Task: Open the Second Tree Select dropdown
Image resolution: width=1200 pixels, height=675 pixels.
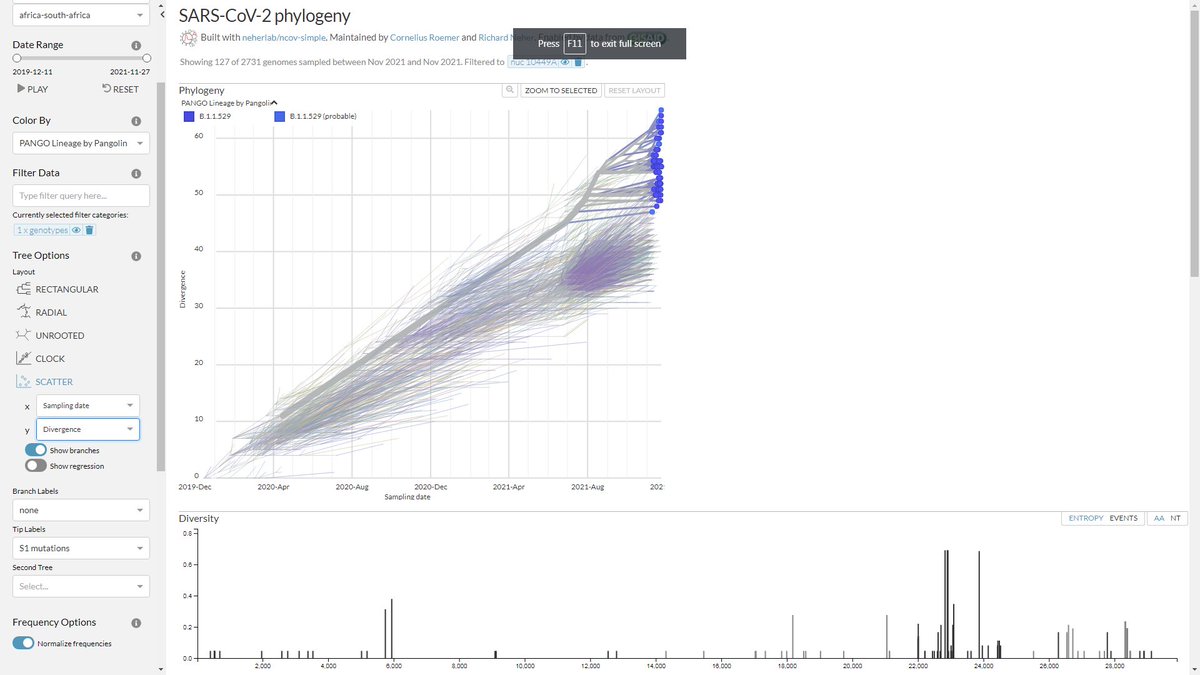Action: (x=81, y=586)
